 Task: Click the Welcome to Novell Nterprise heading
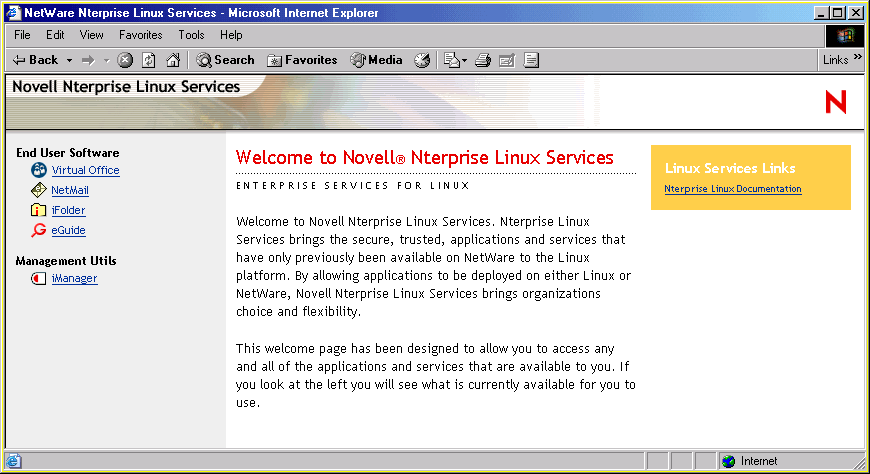(x=424, y=158)
